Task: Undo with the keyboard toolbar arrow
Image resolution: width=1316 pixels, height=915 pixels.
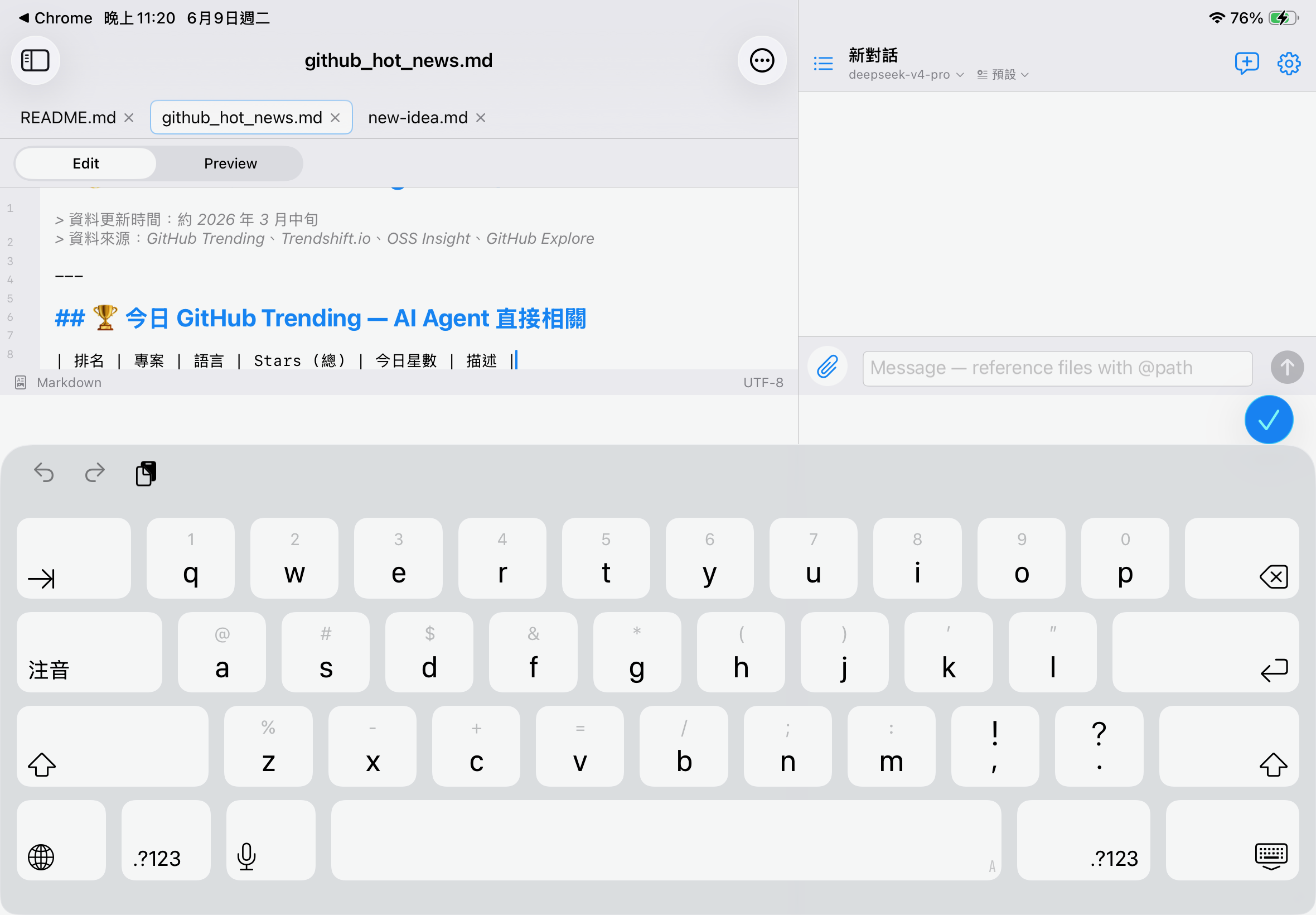Action: click(44, 473)
